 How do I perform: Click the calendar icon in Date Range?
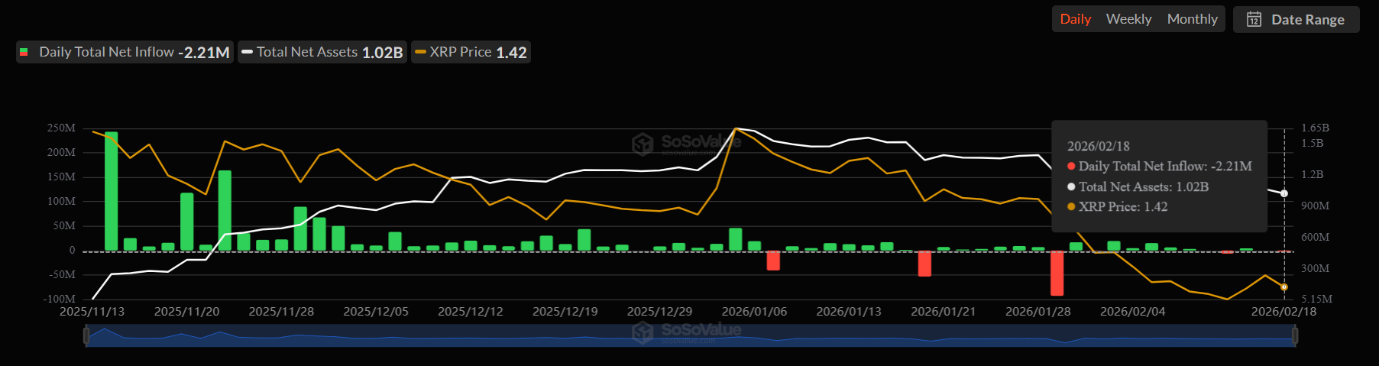1254,19
